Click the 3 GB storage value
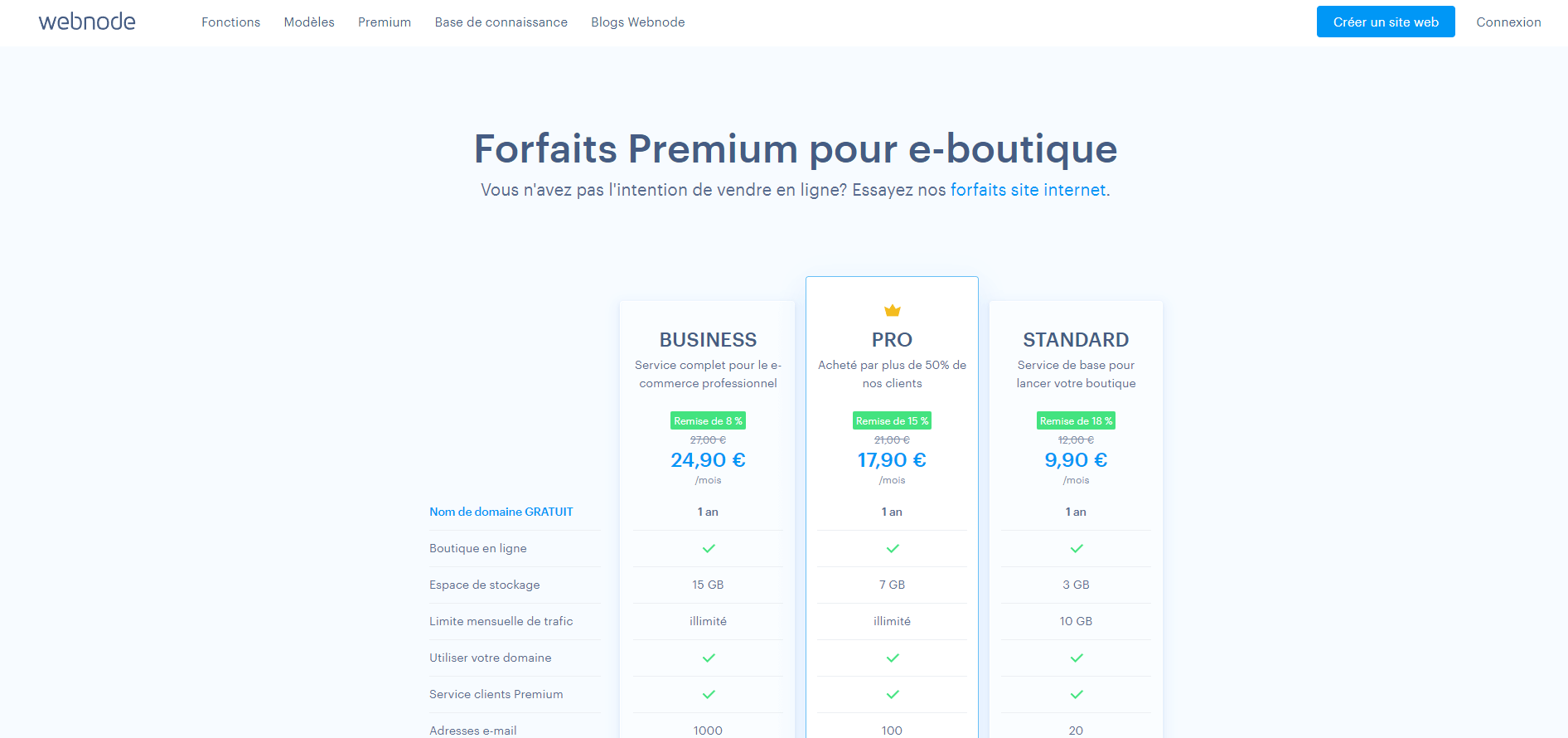 (1076, 585)
